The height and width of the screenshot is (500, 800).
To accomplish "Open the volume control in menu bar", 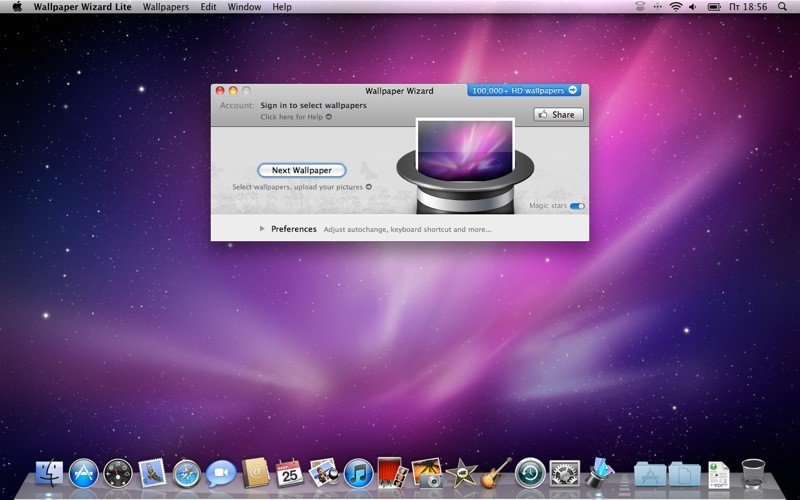I will 693,7.
